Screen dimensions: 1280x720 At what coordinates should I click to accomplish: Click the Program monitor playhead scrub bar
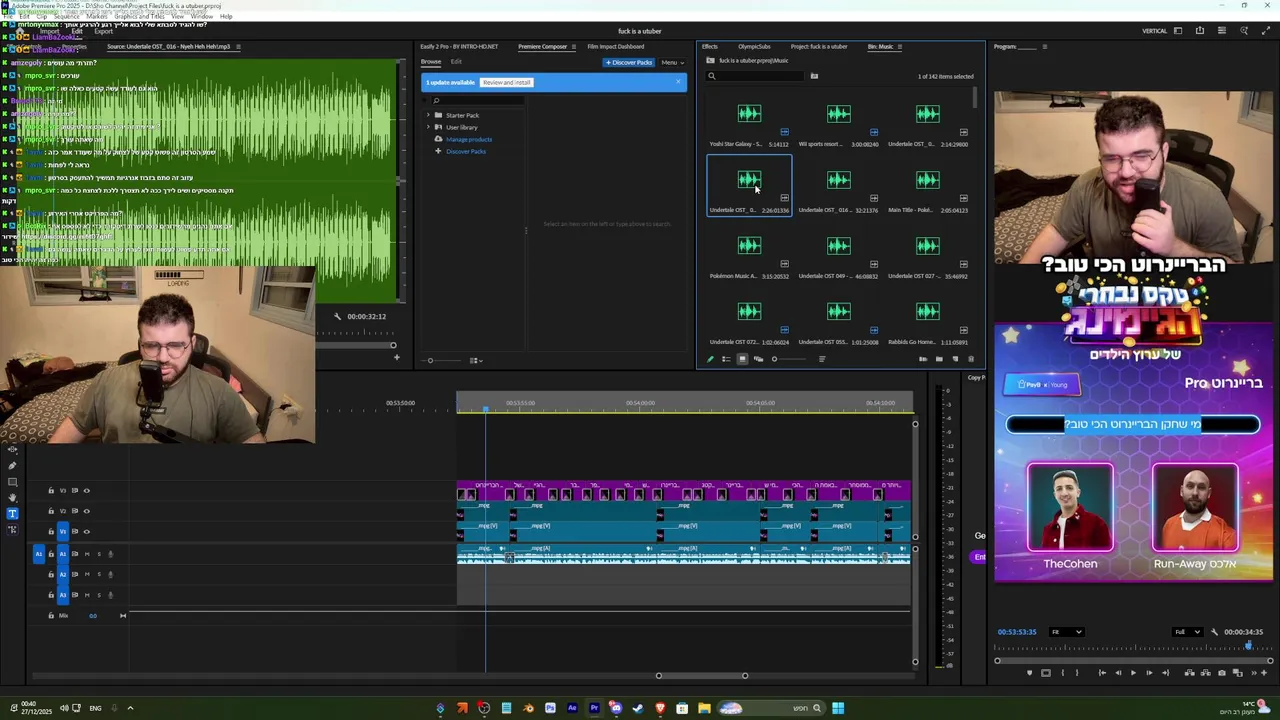click(1133, 647)
